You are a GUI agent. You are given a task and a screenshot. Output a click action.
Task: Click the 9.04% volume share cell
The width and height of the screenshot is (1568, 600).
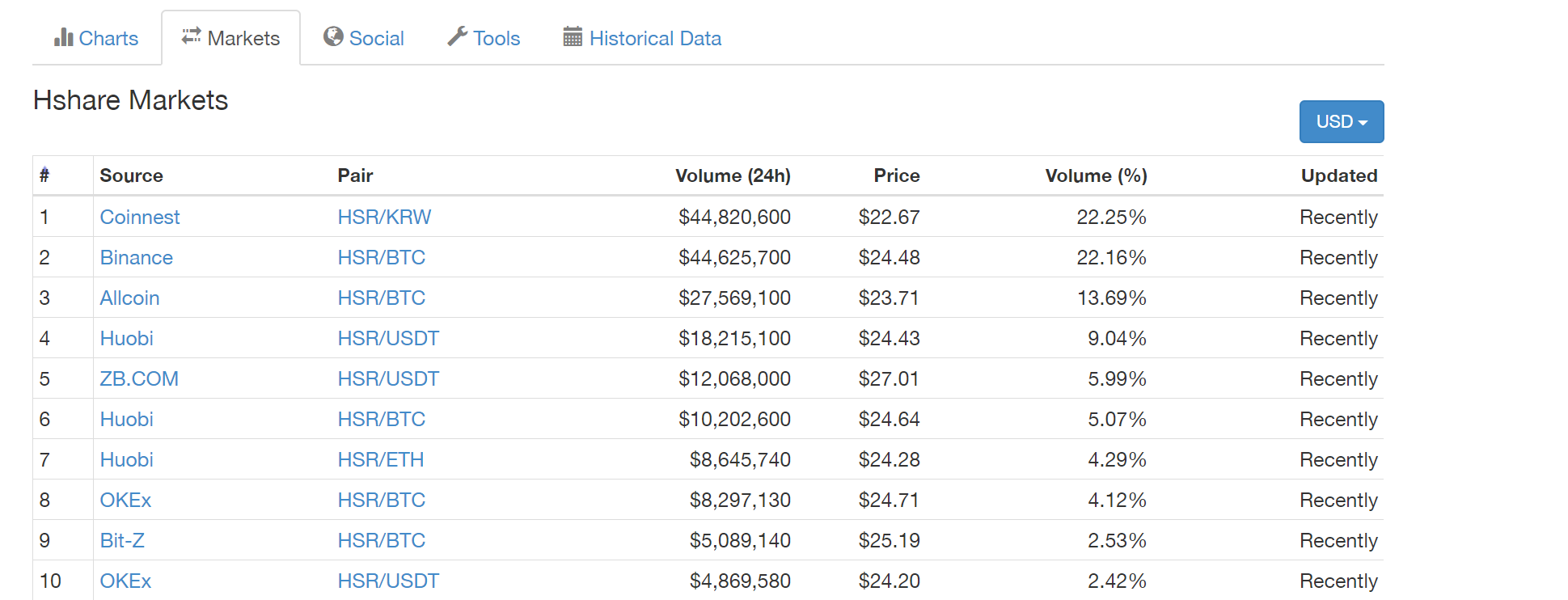(1117, 338)
